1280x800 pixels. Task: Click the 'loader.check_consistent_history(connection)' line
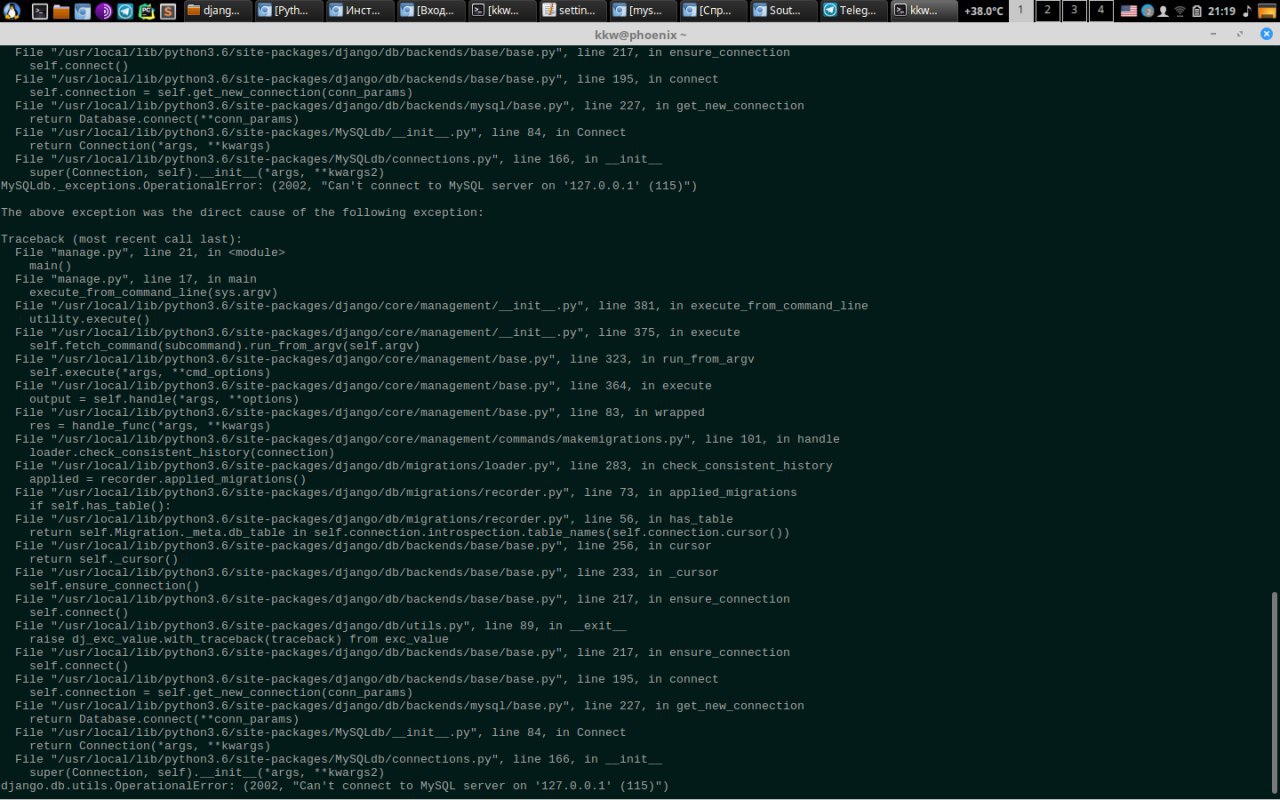181,452
